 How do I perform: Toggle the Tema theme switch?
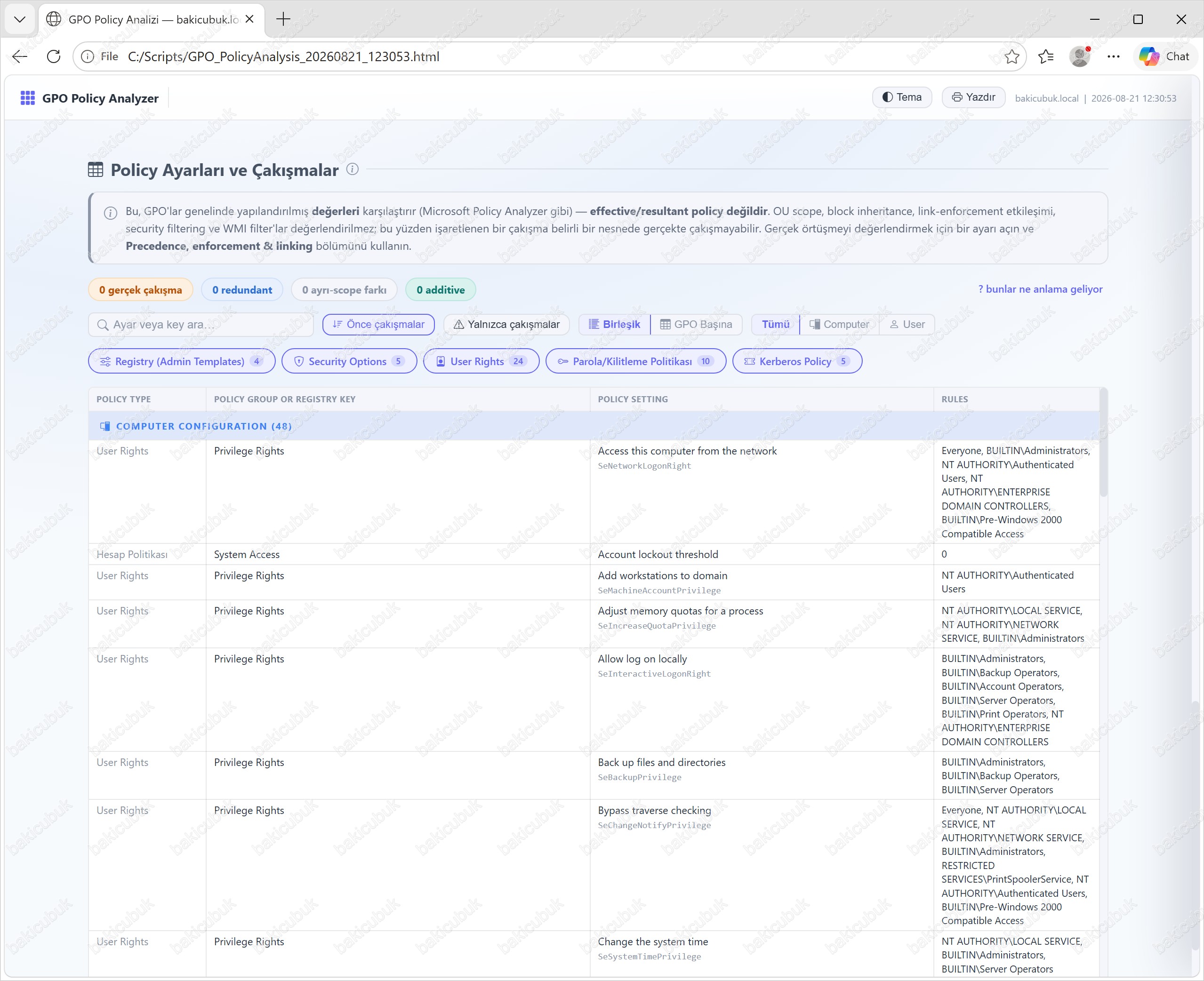tap(902, 97)
